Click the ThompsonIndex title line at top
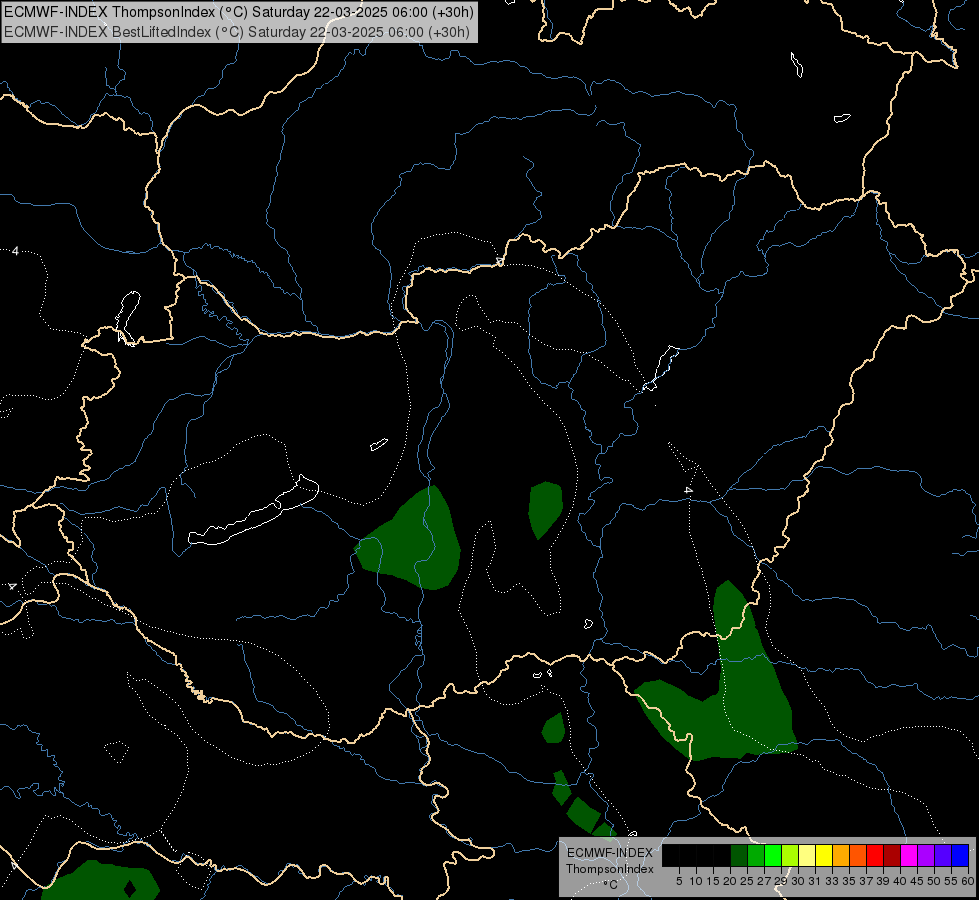This screenshot has height=900, width=979. [x=239, y=12]
